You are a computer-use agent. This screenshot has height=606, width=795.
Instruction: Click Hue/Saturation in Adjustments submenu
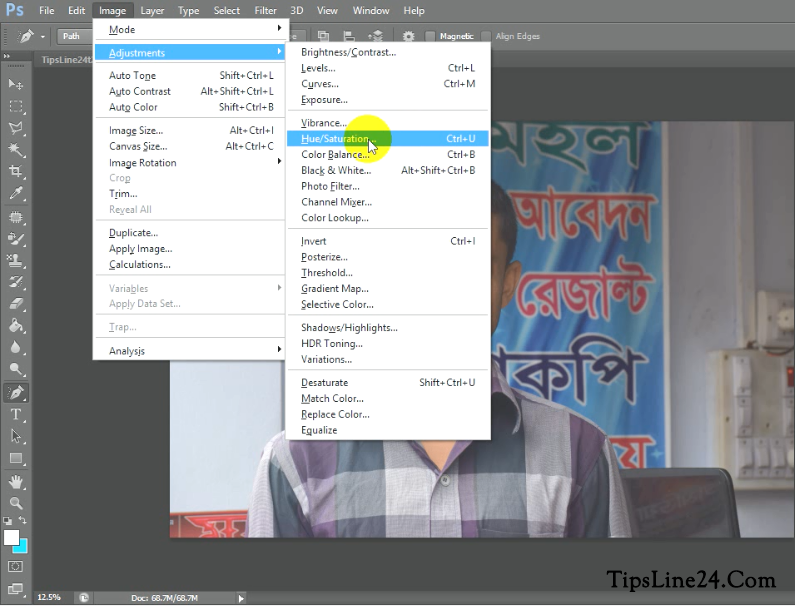click(x=335, y=139)
